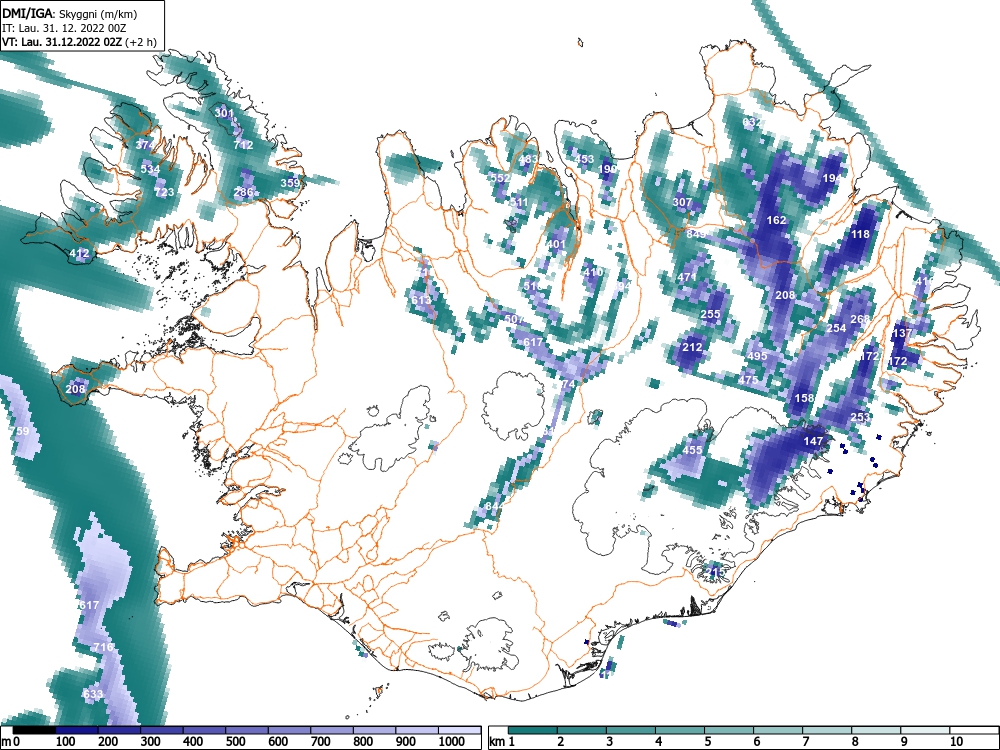Image resolution: width=1000 pixels, height=750 pixels.
Task: Select the map visibility value 254
Action: [x=836, y=328]
